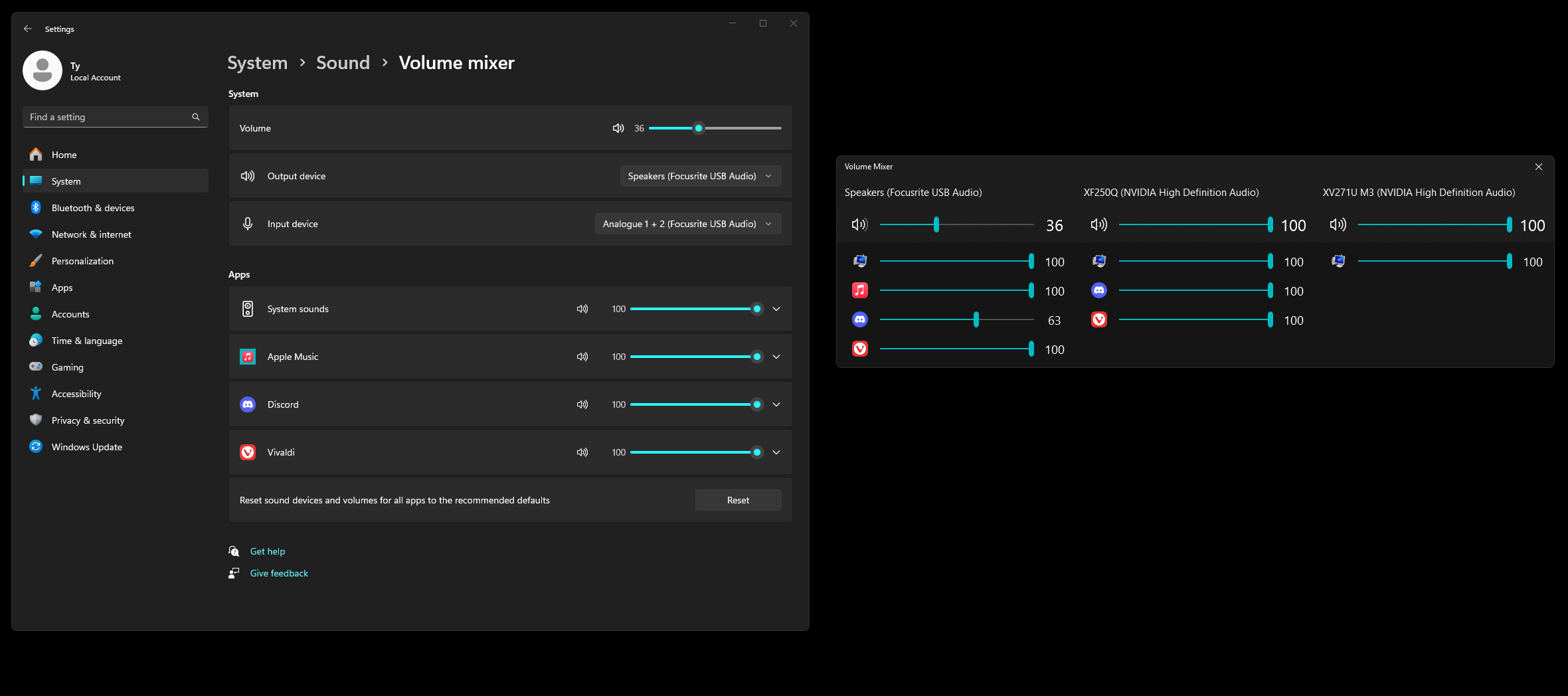Navigate to System breadcrumb
The width and height of the screenshot is (1568, 696).
click(x=258, y=62)
